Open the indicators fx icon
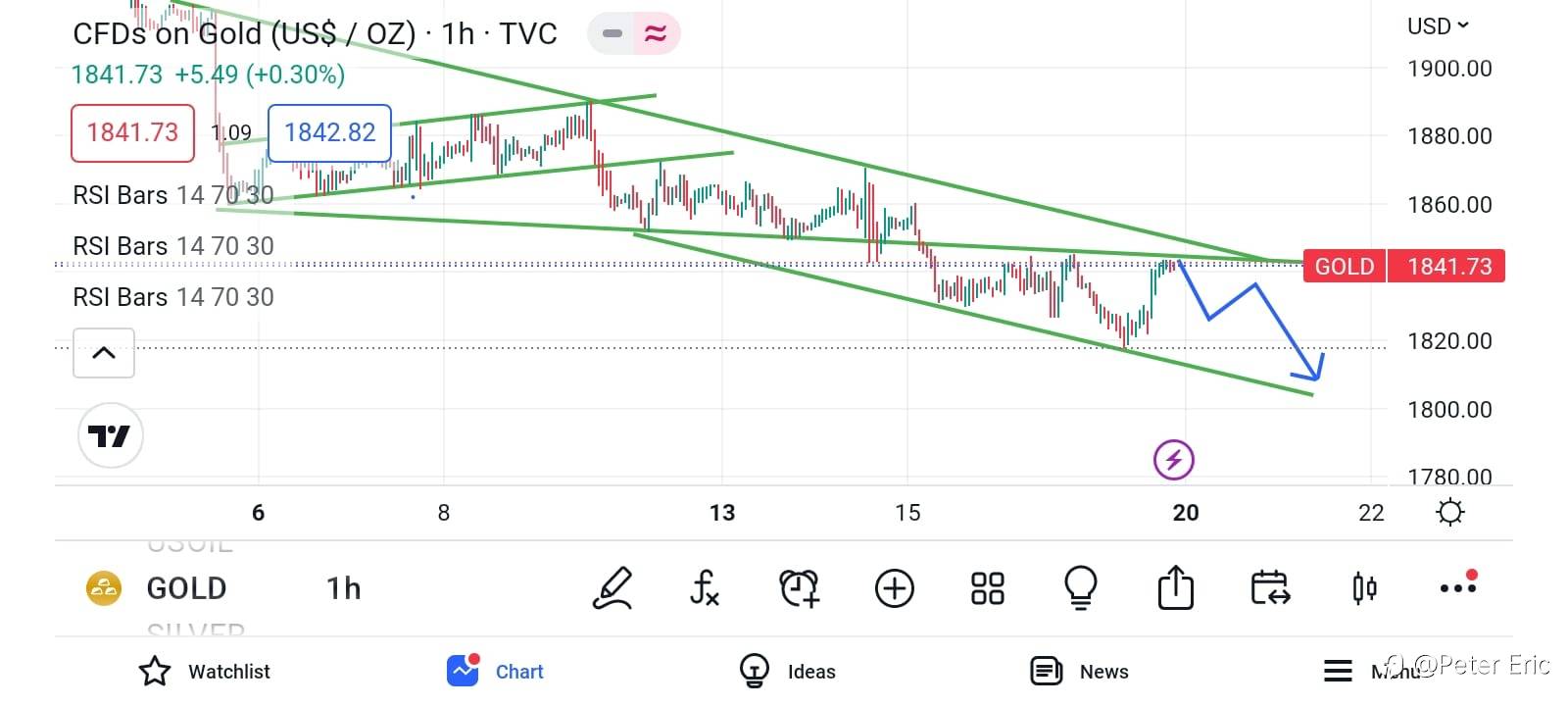 (x=705, y=588)
